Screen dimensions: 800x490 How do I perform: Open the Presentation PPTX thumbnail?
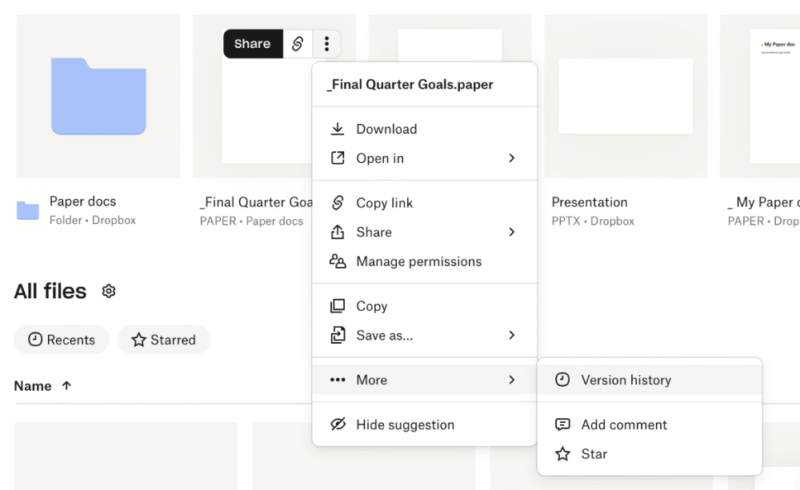point(625,95)
